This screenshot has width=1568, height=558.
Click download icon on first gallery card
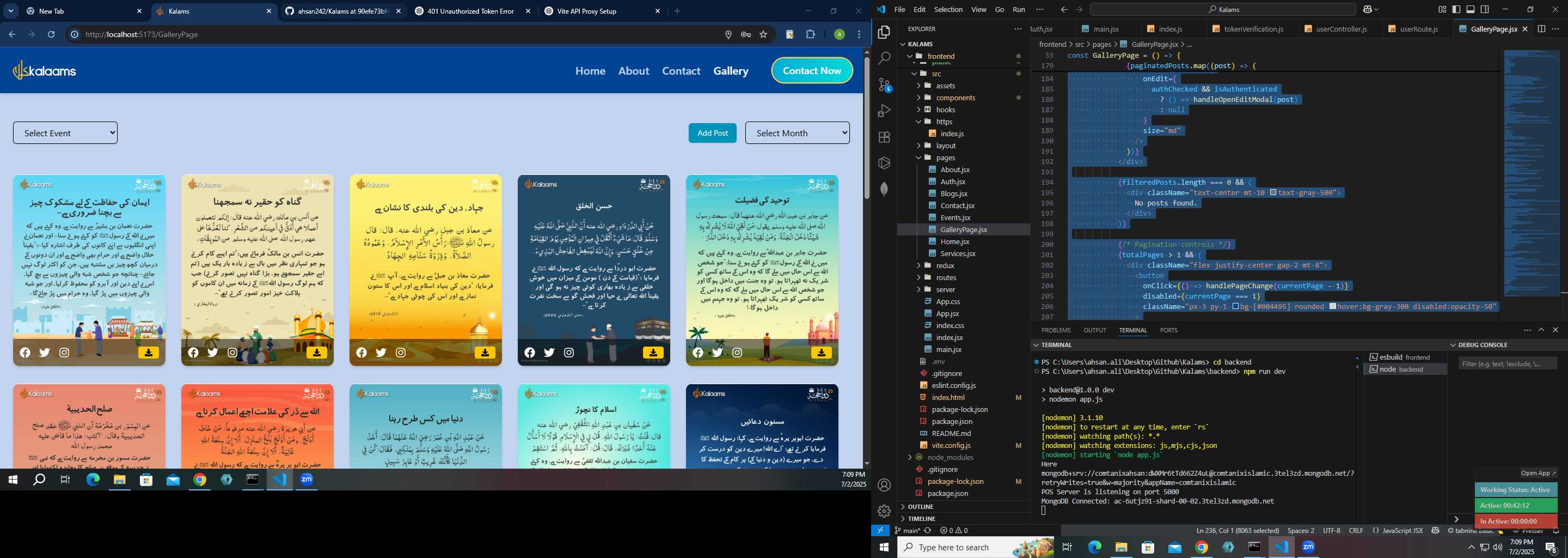coord(149,353)
